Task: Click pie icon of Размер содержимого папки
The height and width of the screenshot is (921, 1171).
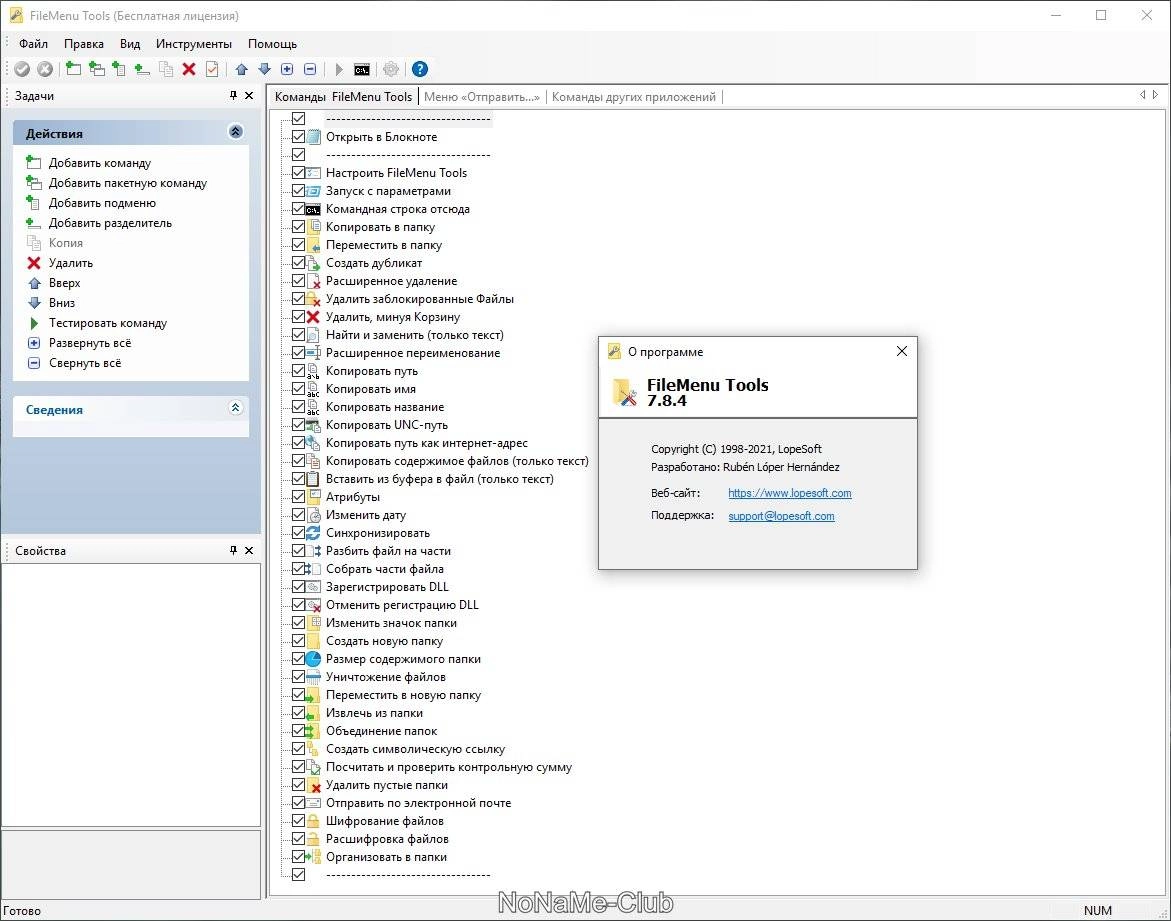Action: coord(313,659)
